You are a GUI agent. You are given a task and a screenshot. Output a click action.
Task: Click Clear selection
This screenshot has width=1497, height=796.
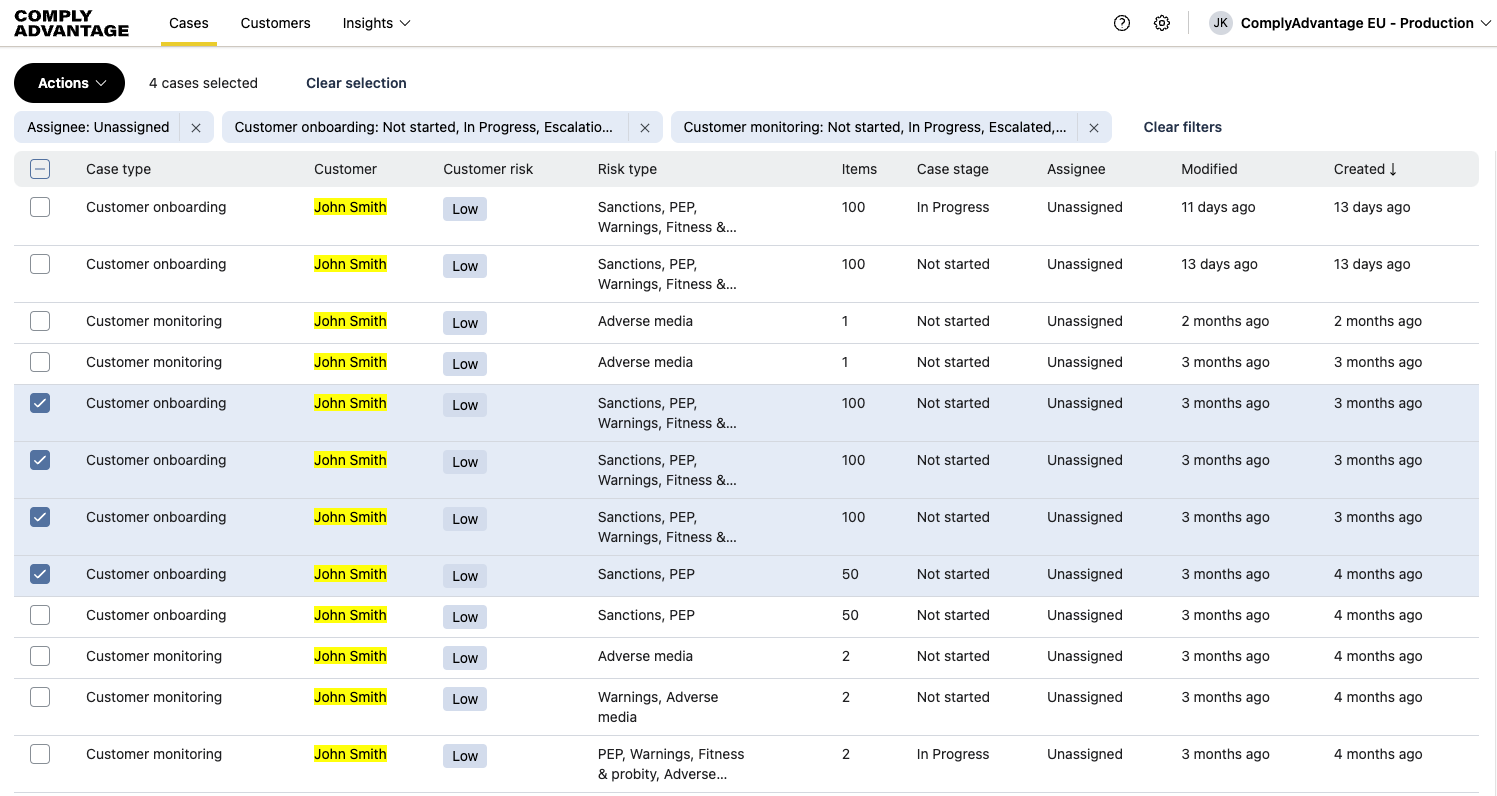(x=356, y=83)
